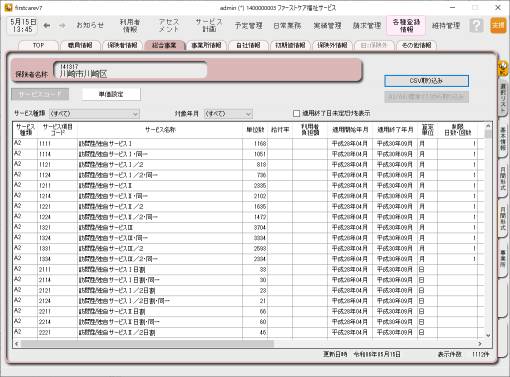Open the サービス種類 dropdown
Image resolution: width=510 pixels, height=377 pixels.
[x=94, y=114]
